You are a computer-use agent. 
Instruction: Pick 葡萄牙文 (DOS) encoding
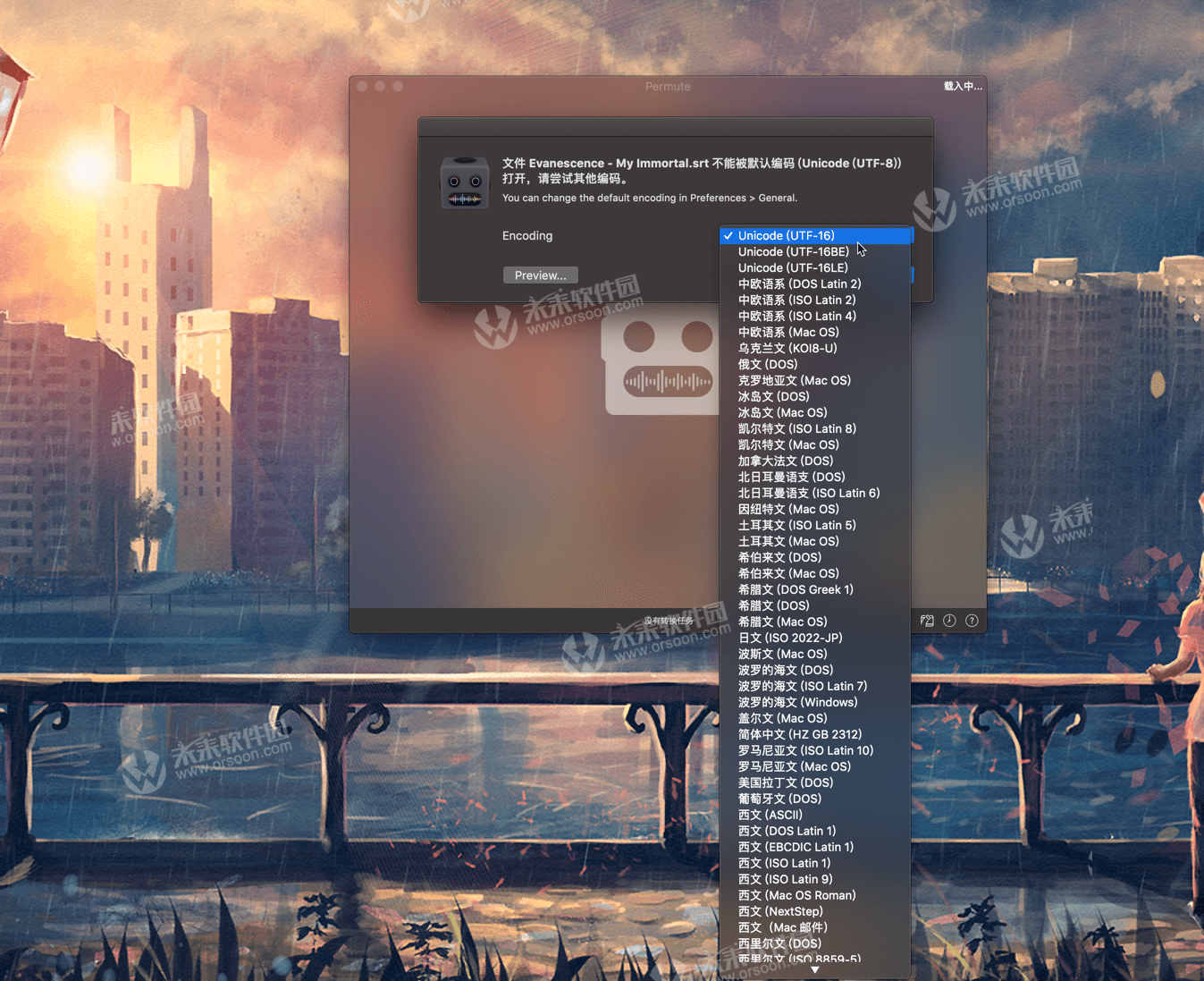[x=815, y=799]
